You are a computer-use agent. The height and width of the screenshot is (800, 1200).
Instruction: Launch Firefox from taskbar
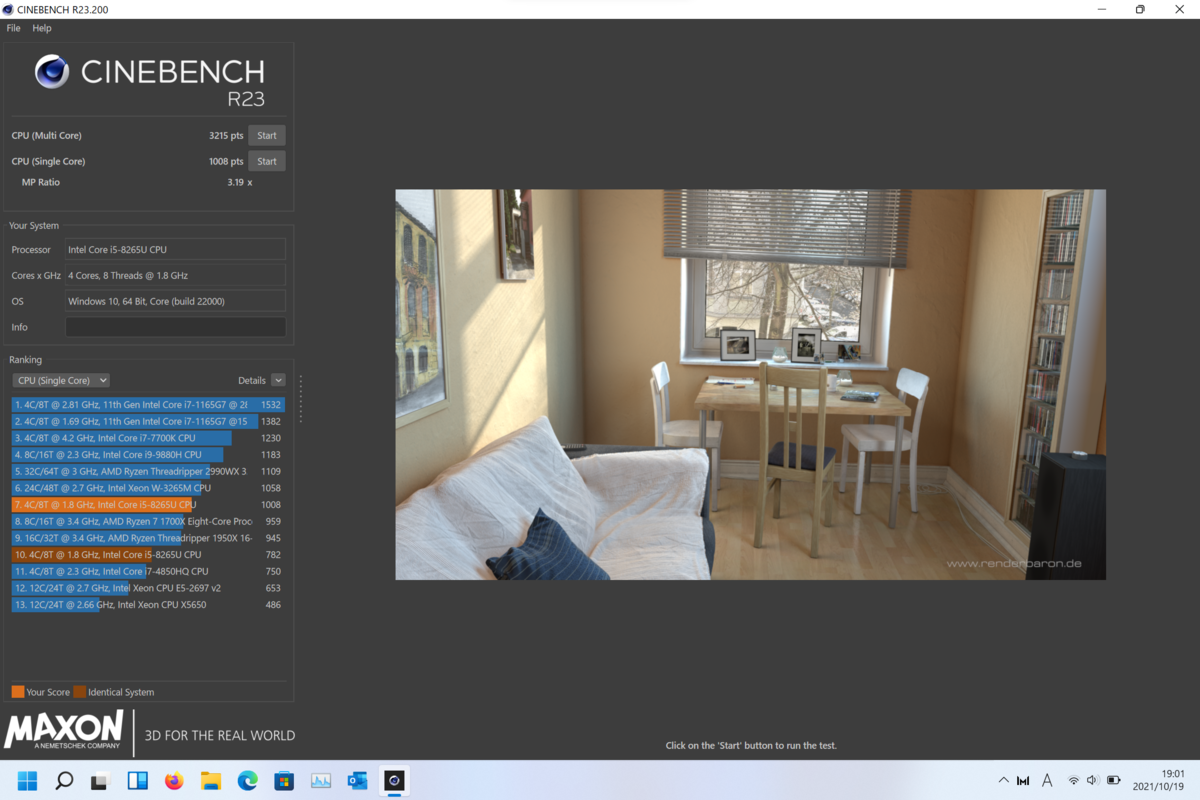tap(174, 780)
